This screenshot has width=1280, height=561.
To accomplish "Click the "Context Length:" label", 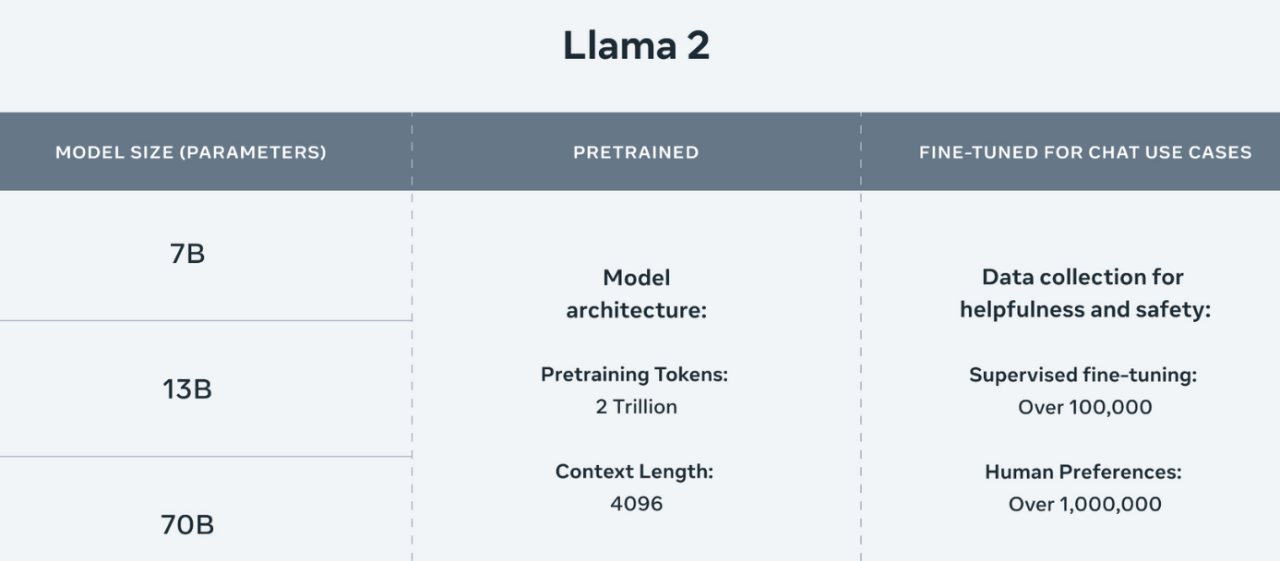I will [635, 471].
